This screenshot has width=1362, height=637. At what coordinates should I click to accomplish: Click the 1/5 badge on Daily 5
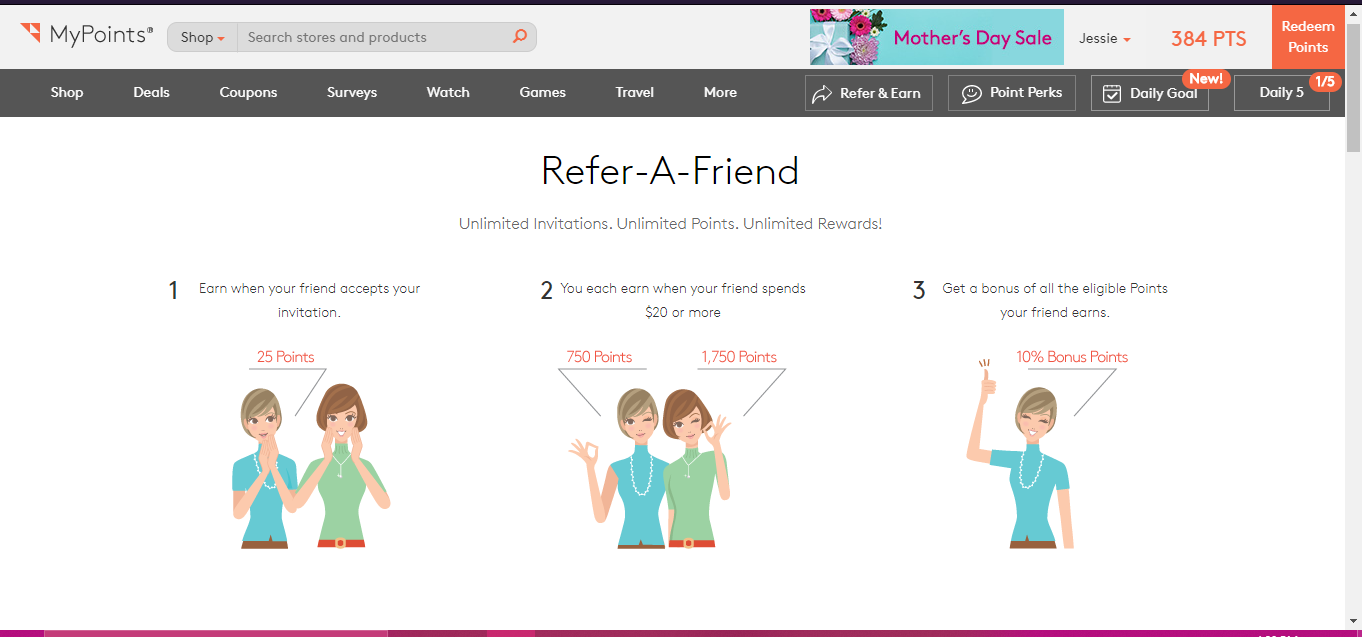pyautogui.click(x=1324, y=81)
